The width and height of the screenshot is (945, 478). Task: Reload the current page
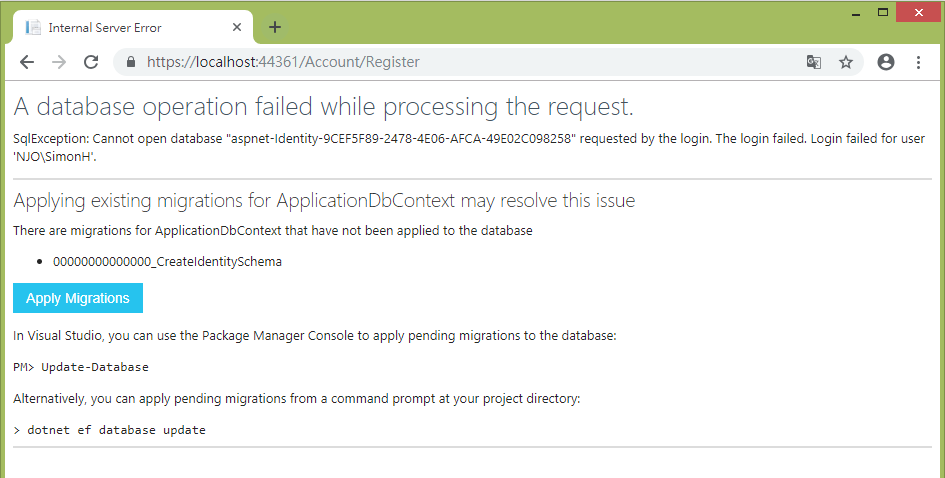coord(90,62)
